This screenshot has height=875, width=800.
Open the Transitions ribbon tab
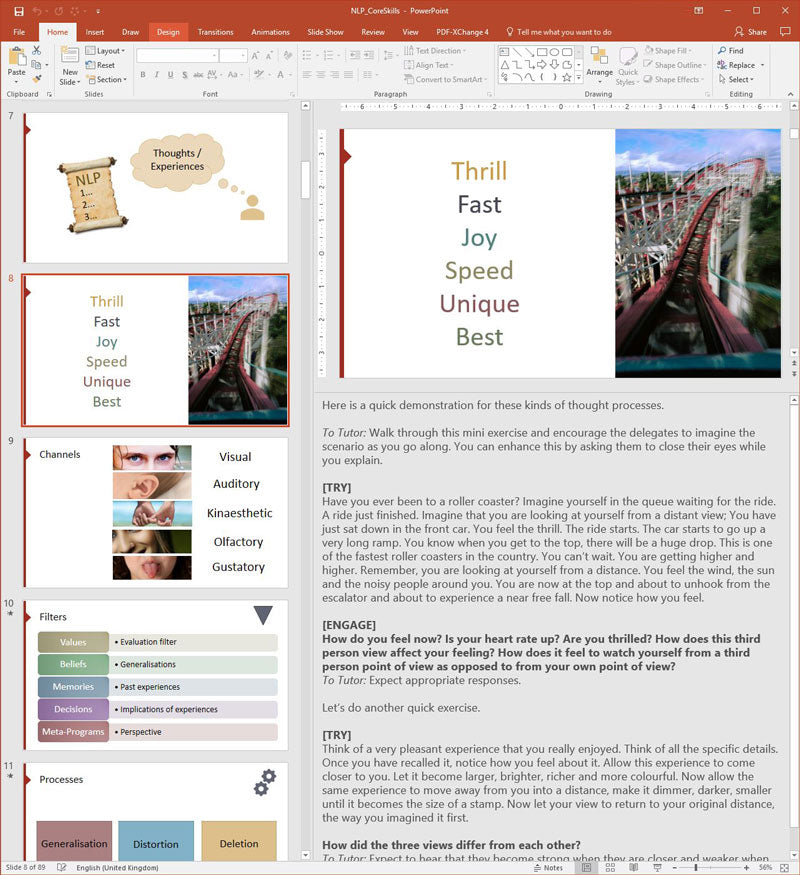[215, 32]
